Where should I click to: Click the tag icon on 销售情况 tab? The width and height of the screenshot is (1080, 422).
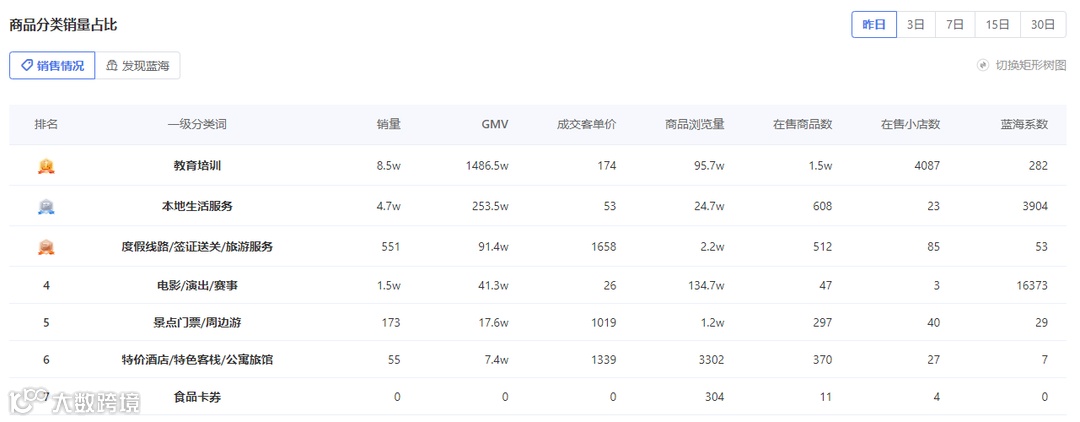tap(27, 65)
